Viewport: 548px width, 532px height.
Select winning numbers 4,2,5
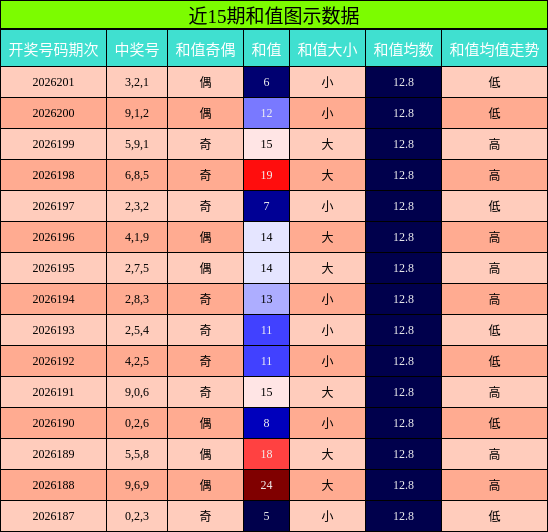click(137, 361)
